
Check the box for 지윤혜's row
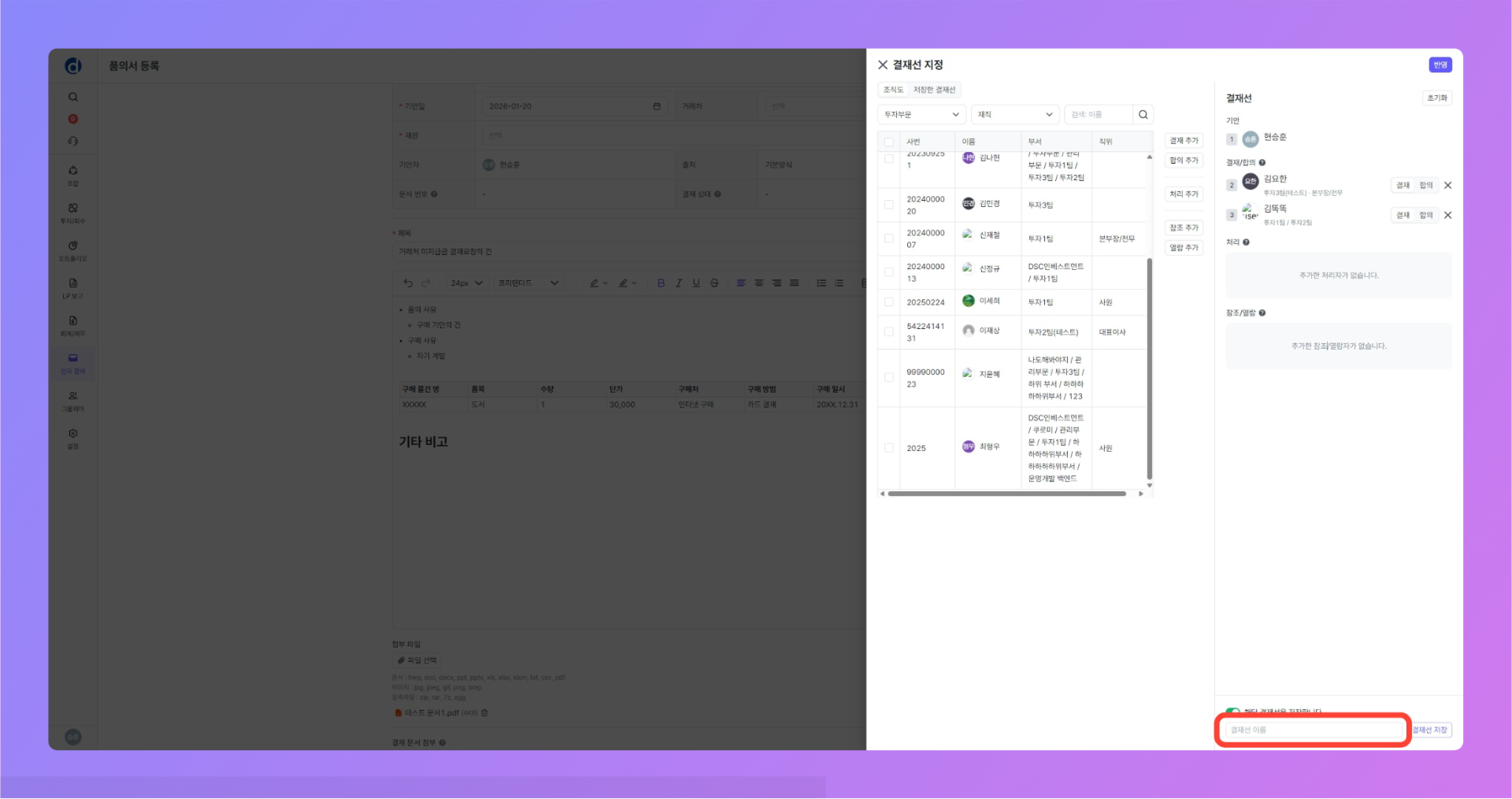889,378
